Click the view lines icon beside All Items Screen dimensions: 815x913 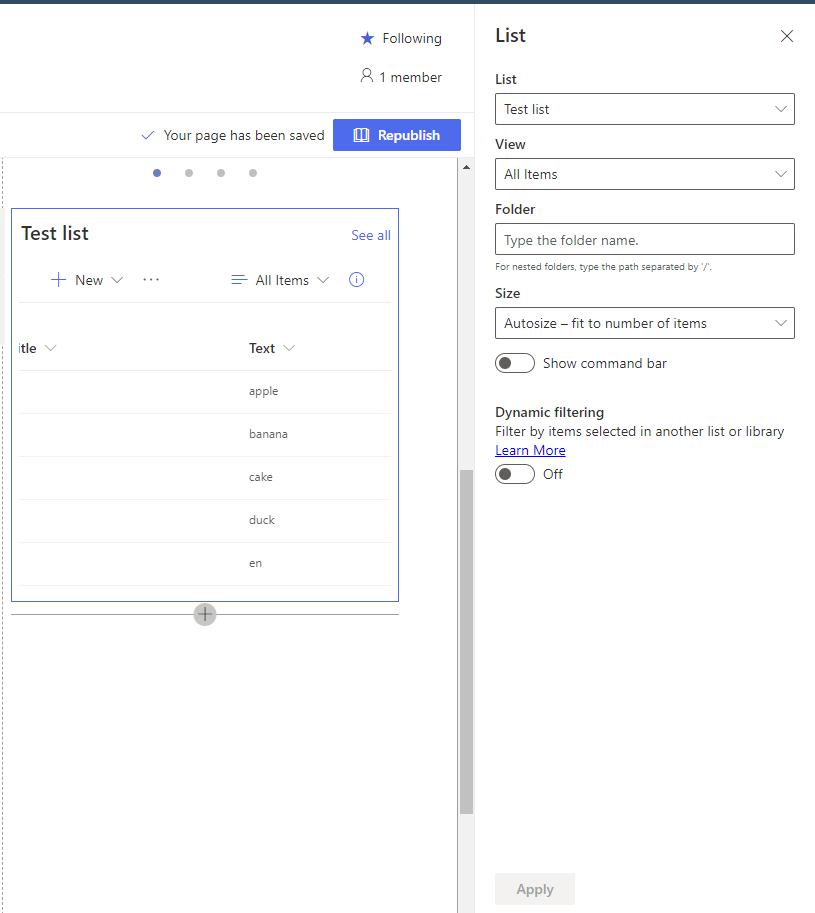(x=239, y=280)
